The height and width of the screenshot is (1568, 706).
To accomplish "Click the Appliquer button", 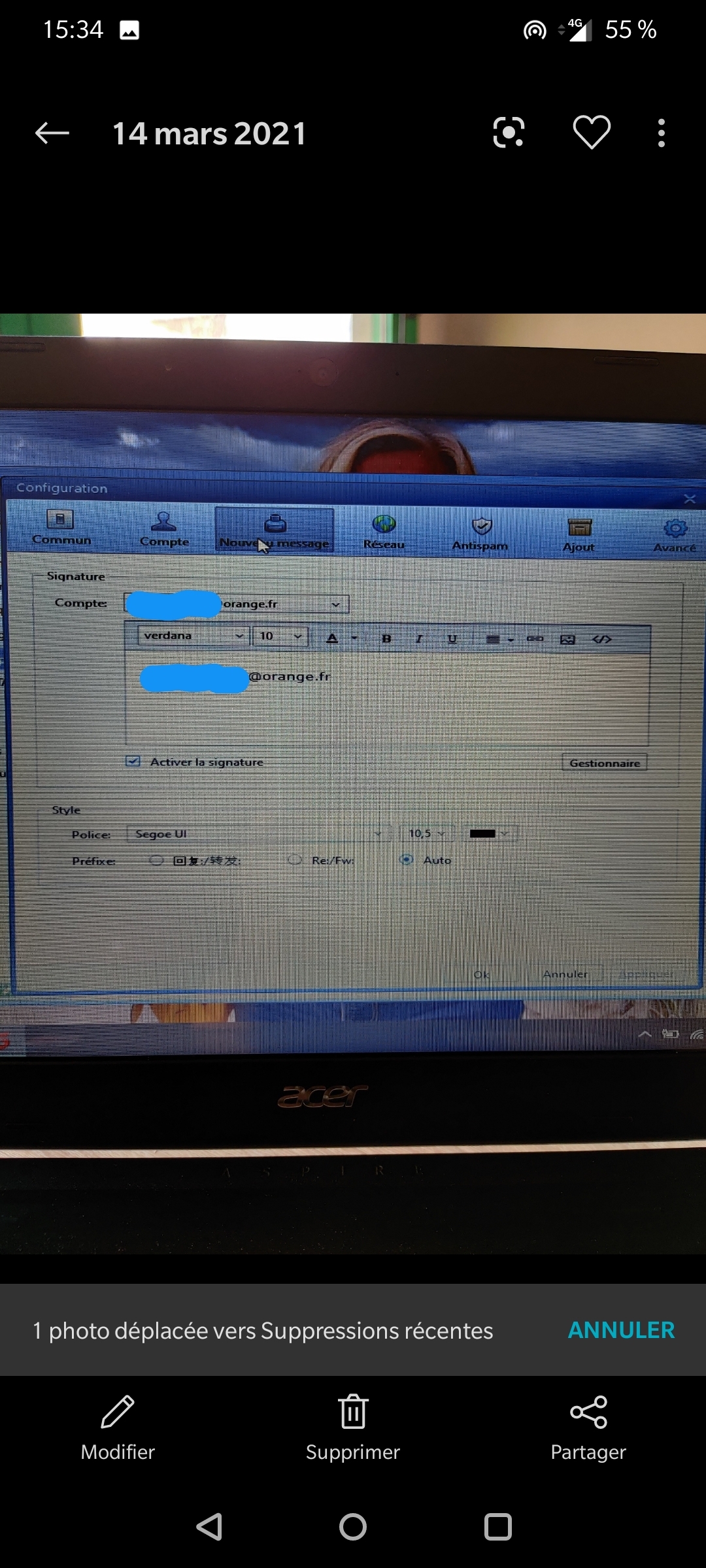I will tap(646, 974).
